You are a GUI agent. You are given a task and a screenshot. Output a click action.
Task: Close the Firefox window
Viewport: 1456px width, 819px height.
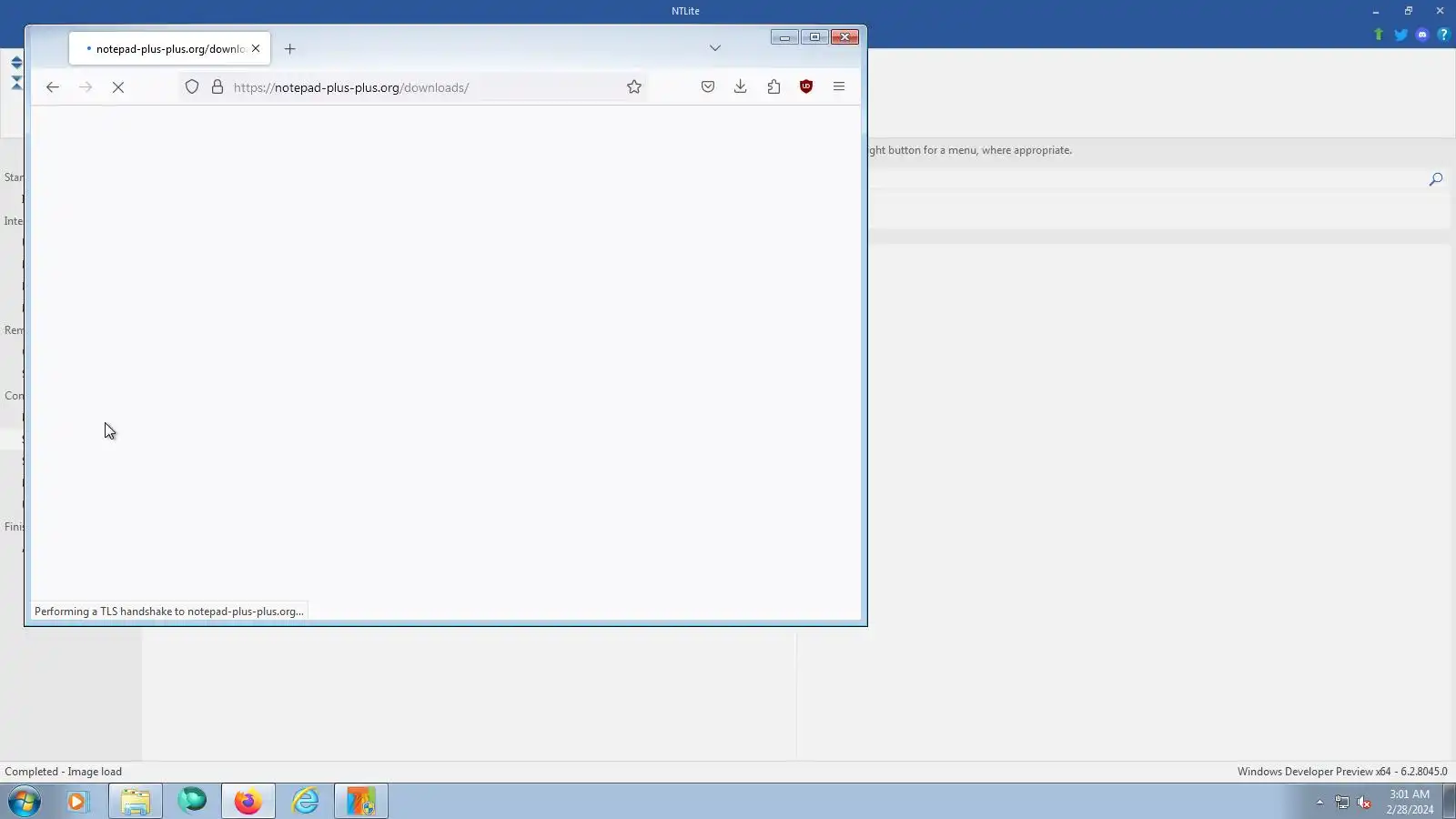(845, 37)
